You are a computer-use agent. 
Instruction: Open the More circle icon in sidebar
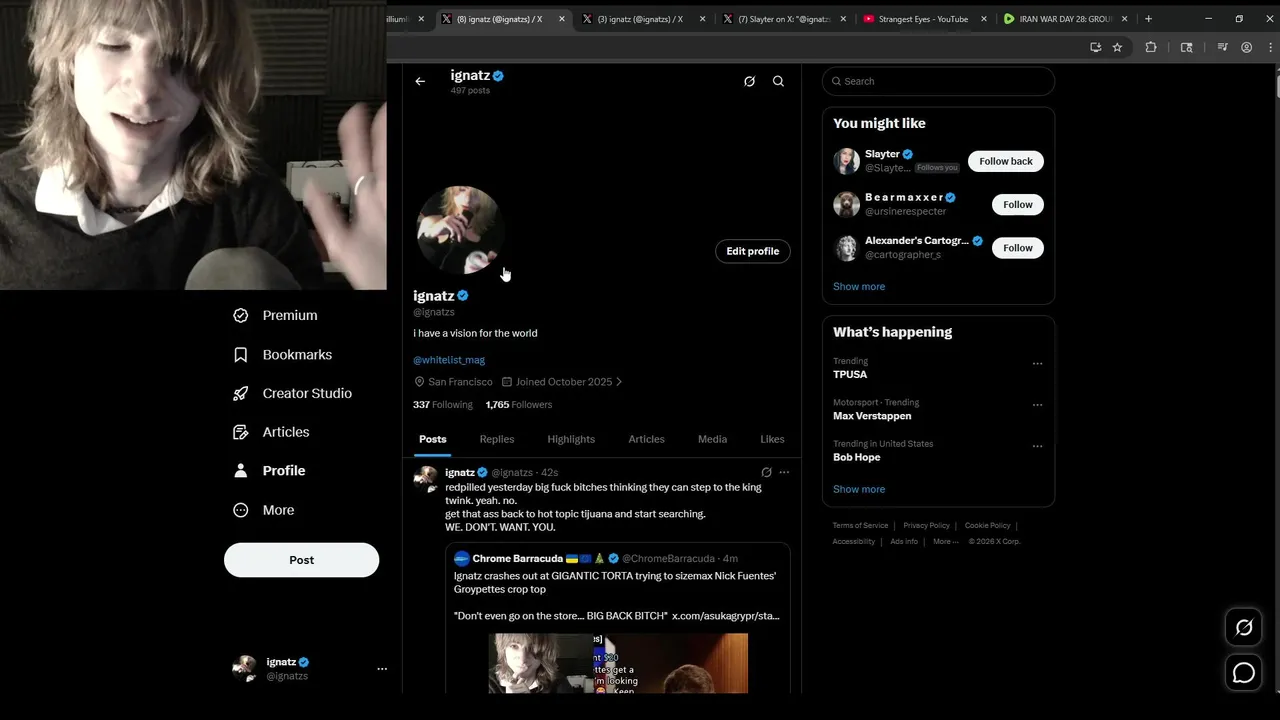pyautogui.click(x=240, y=510)
